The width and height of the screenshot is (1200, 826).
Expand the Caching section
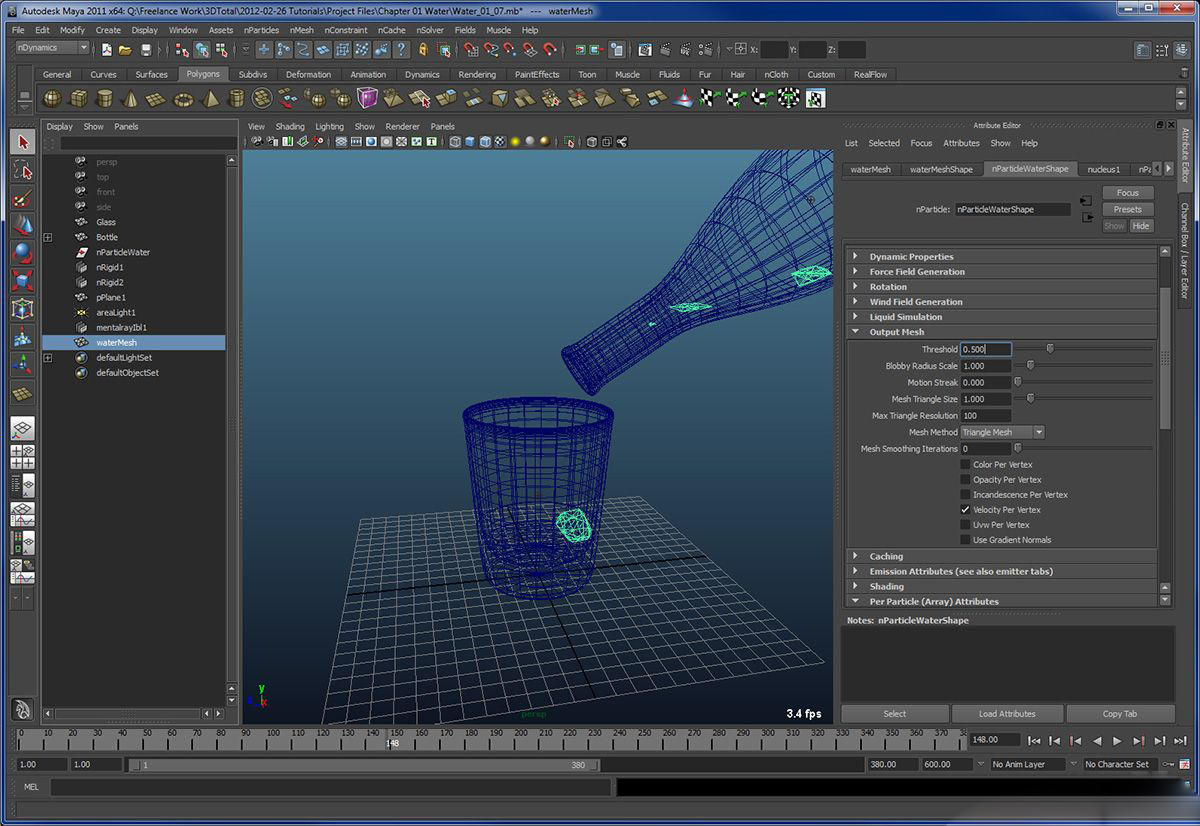[x=1001, y=556]
